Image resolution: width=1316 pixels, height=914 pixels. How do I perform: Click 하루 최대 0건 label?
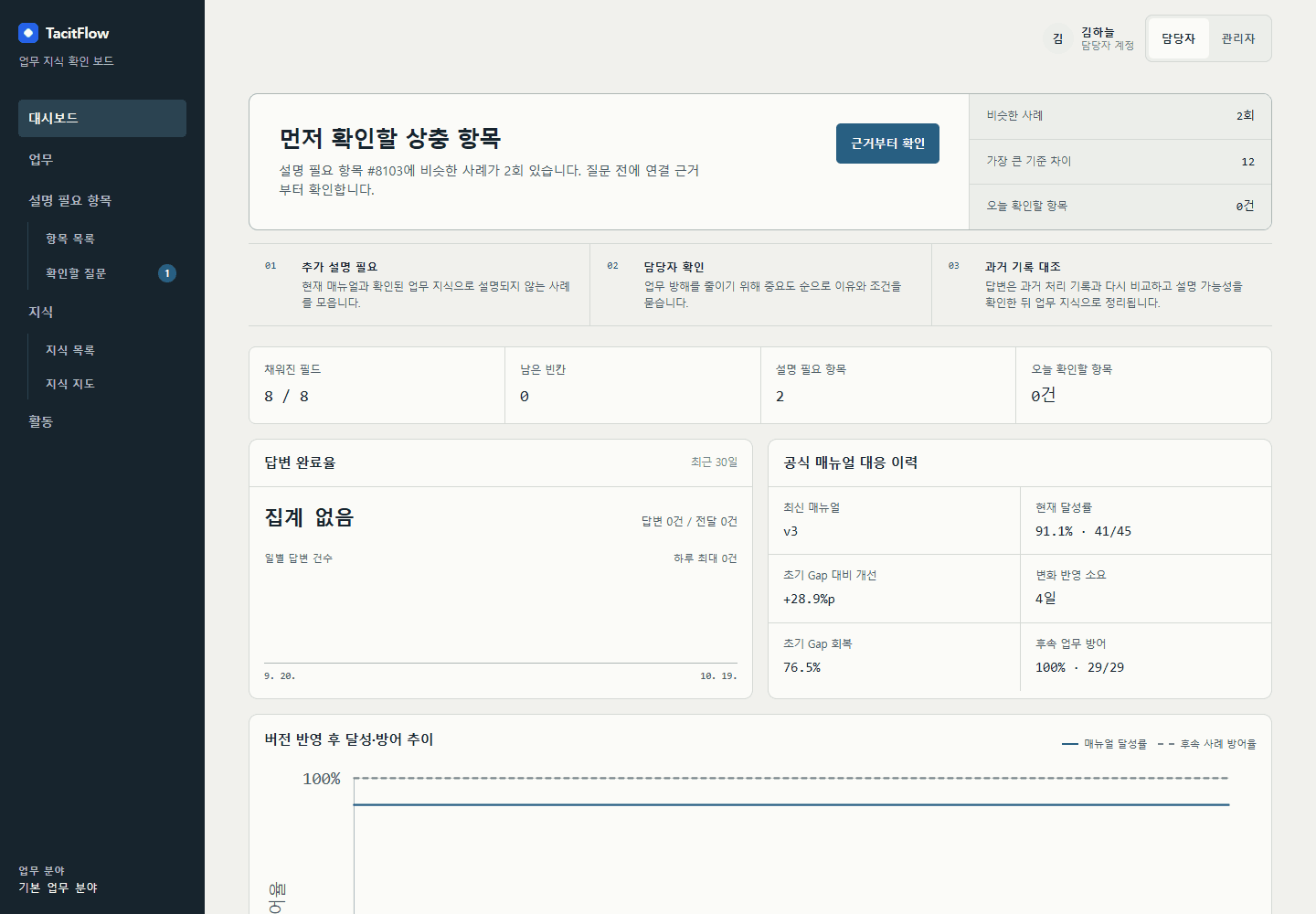click(706, 558)
